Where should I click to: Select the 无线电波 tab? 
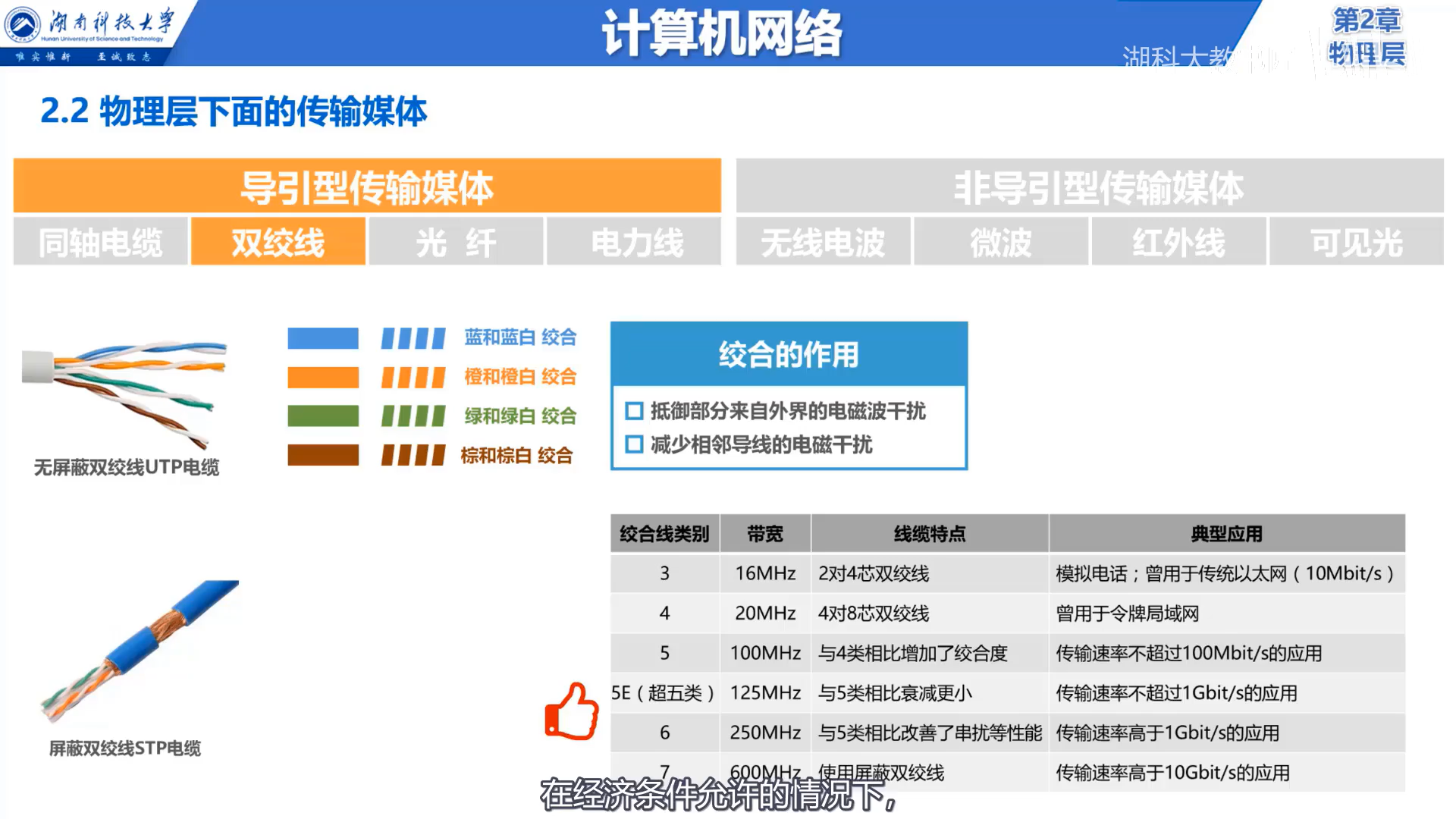click(823, 243)
